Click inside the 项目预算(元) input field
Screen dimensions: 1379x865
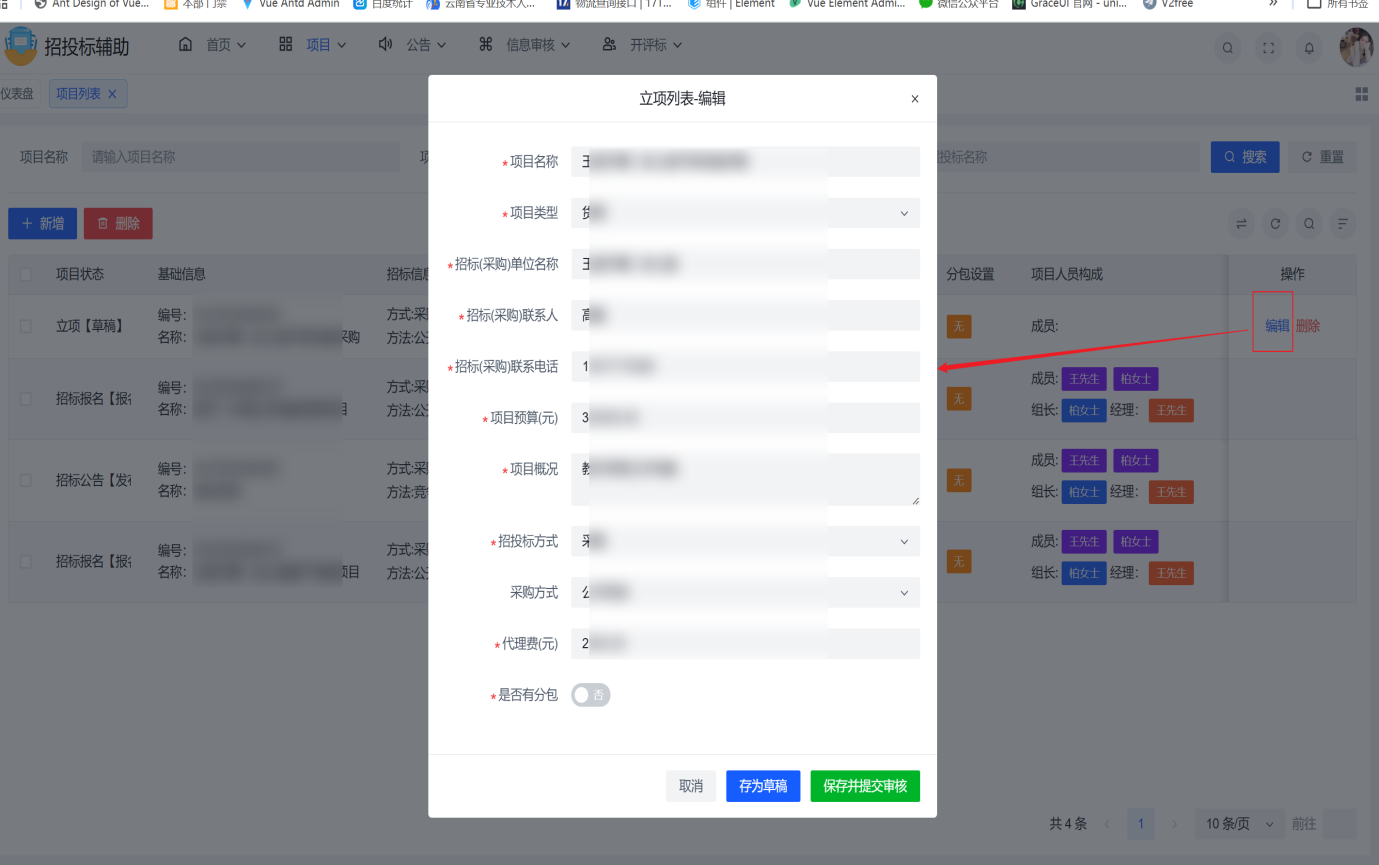tap(746, 417)
